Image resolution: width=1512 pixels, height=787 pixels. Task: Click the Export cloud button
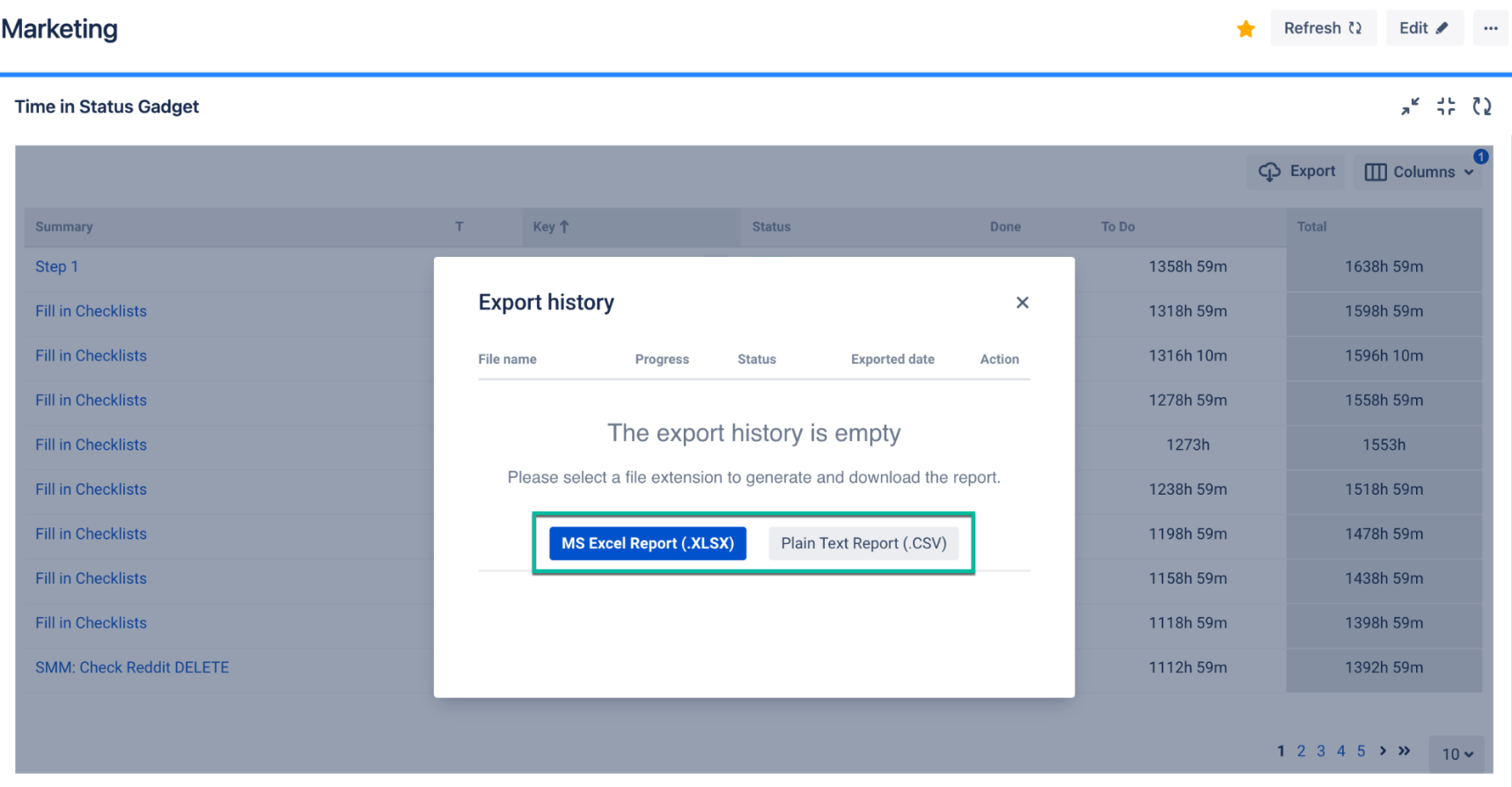1296,172
